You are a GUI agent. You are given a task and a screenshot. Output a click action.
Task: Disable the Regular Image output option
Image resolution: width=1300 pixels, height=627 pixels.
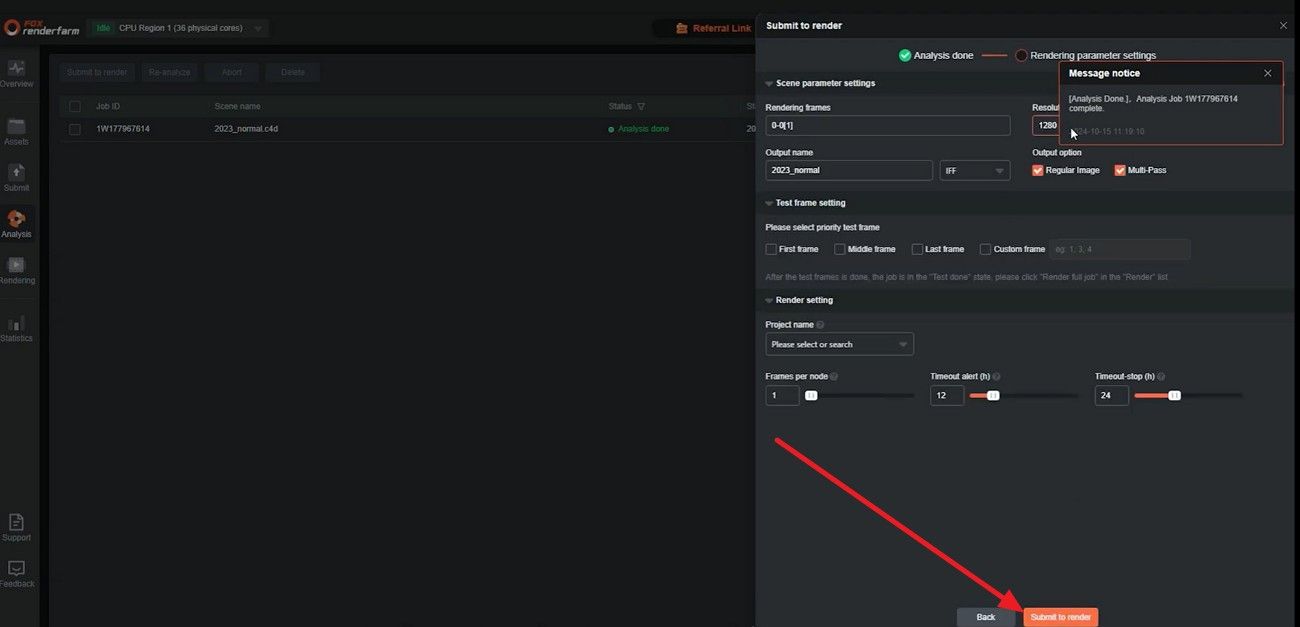[1037, 170]
